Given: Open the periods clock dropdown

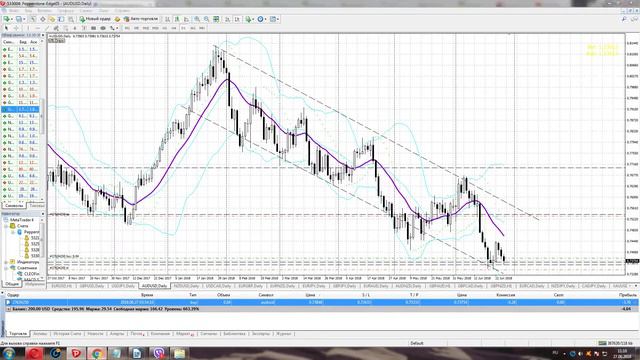Looking at the screenshot, I should click(262, 19).
